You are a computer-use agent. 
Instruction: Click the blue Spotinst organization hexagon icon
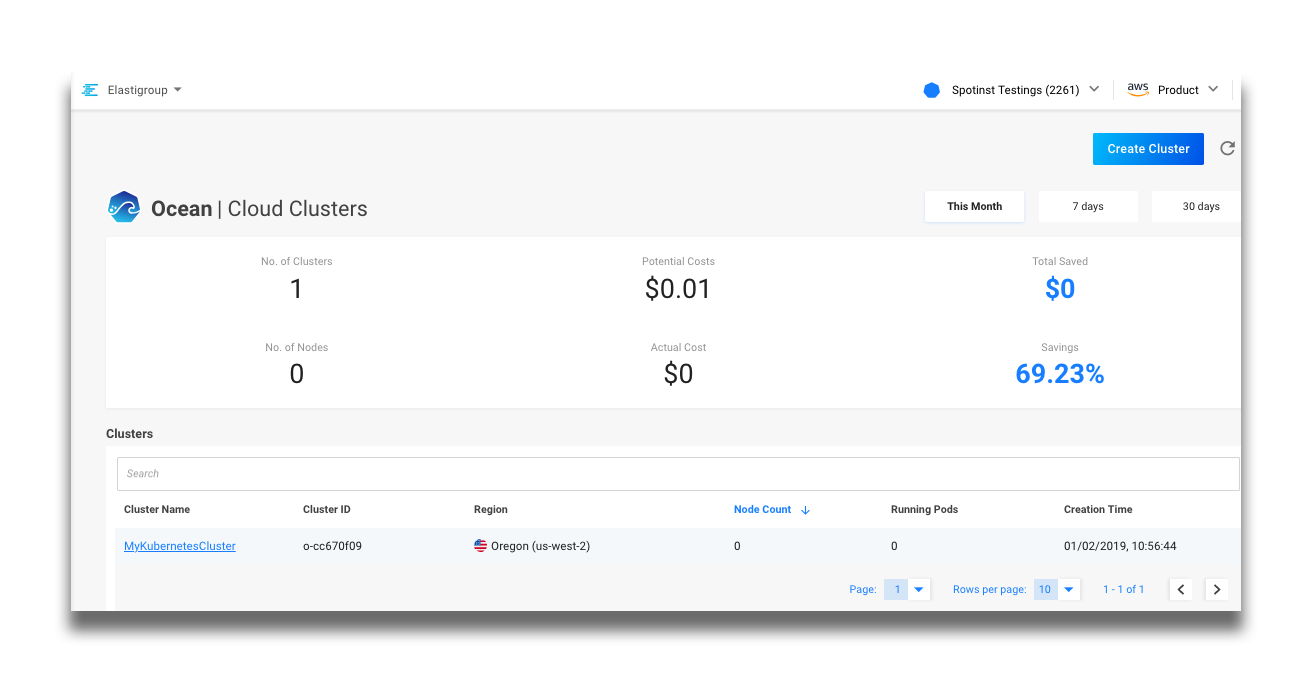(x=932, y=90)
